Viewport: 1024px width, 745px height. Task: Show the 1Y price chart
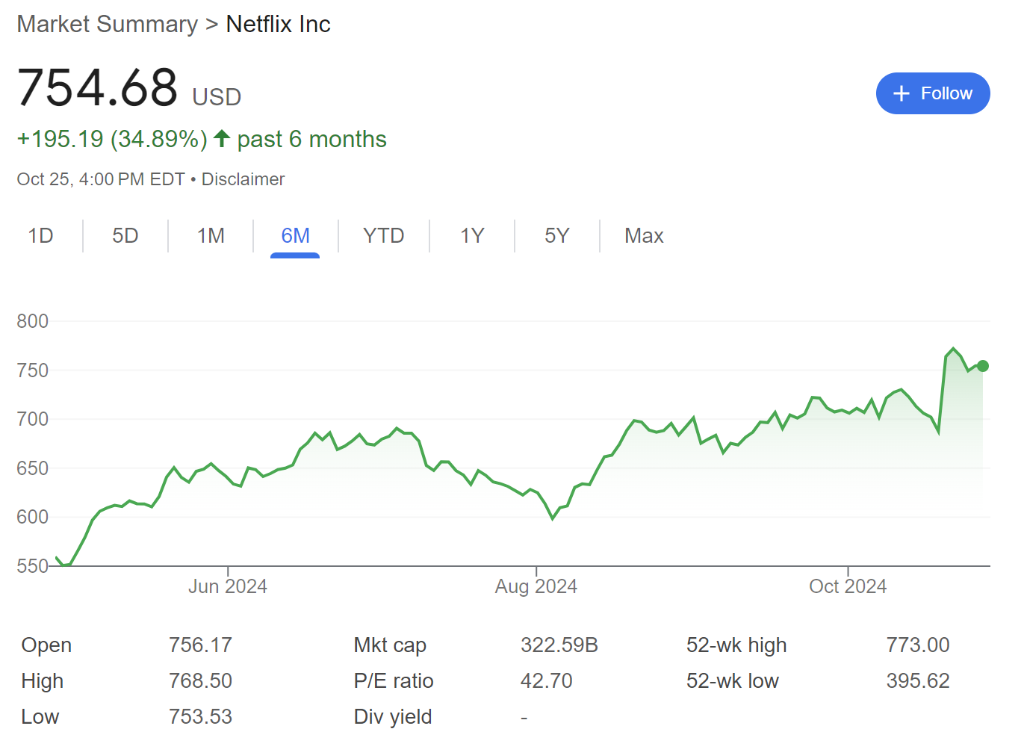pos(472,236)
